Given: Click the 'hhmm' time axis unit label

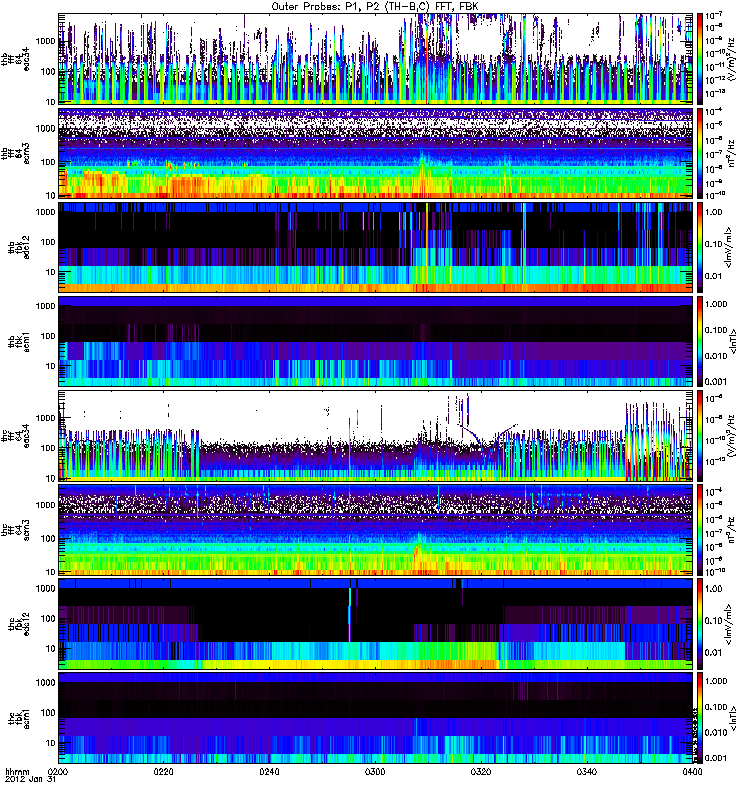Looking at the screenshot, I should pos(17,771).
